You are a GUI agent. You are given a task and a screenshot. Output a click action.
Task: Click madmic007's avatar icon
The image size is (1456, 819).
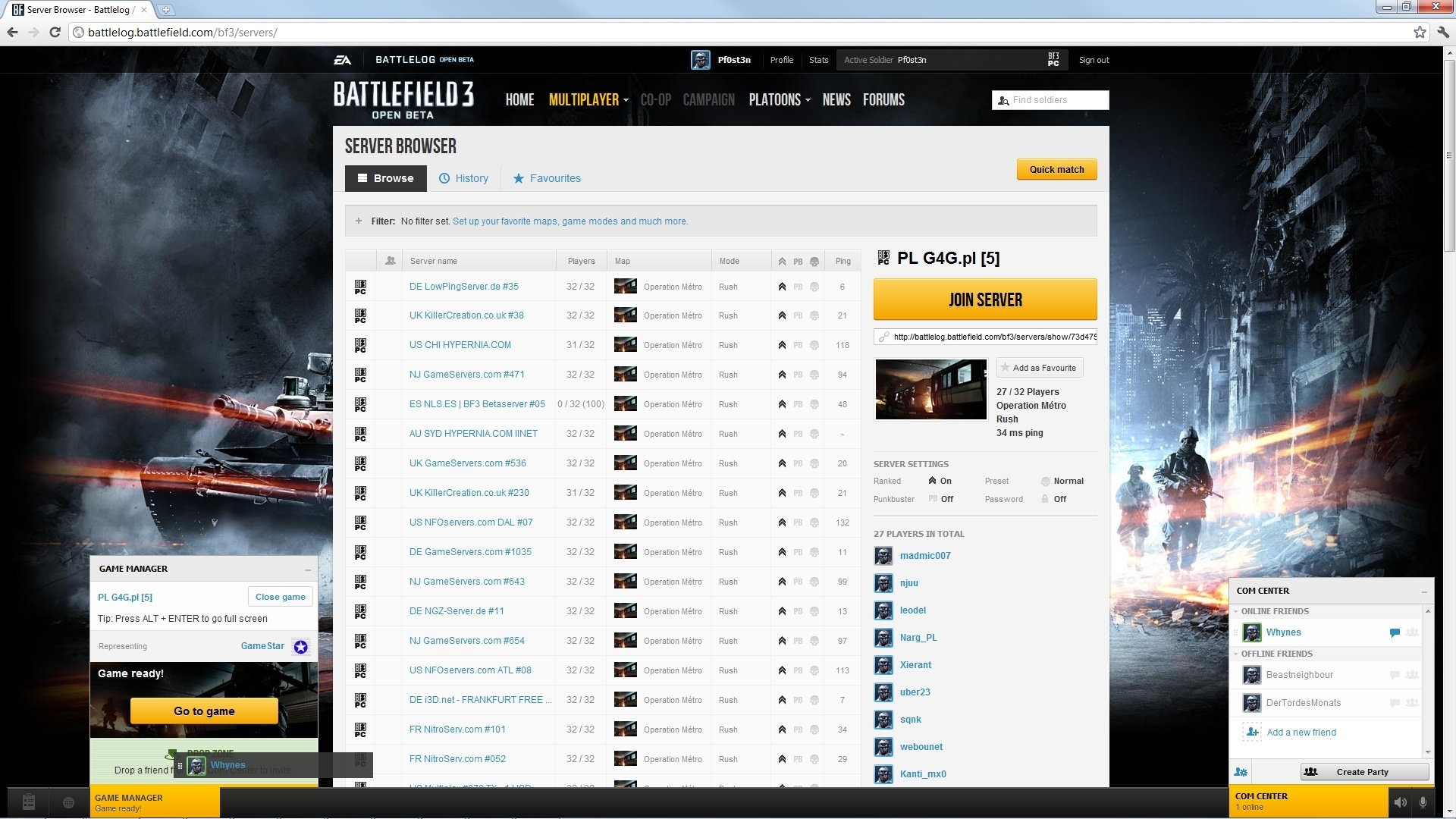[x=883, y=556]
